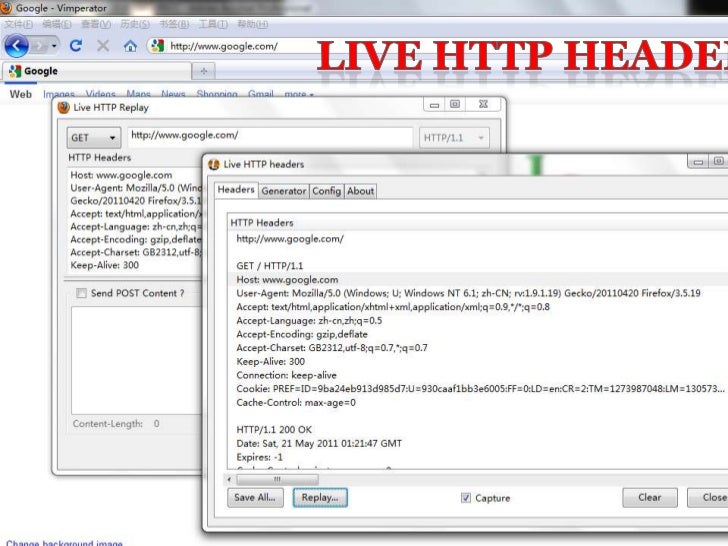Click the Firefox icon of Live HTTP Replay window
Image resolution: width=728 pixels, height=546 pixels.
click(63, 107)
